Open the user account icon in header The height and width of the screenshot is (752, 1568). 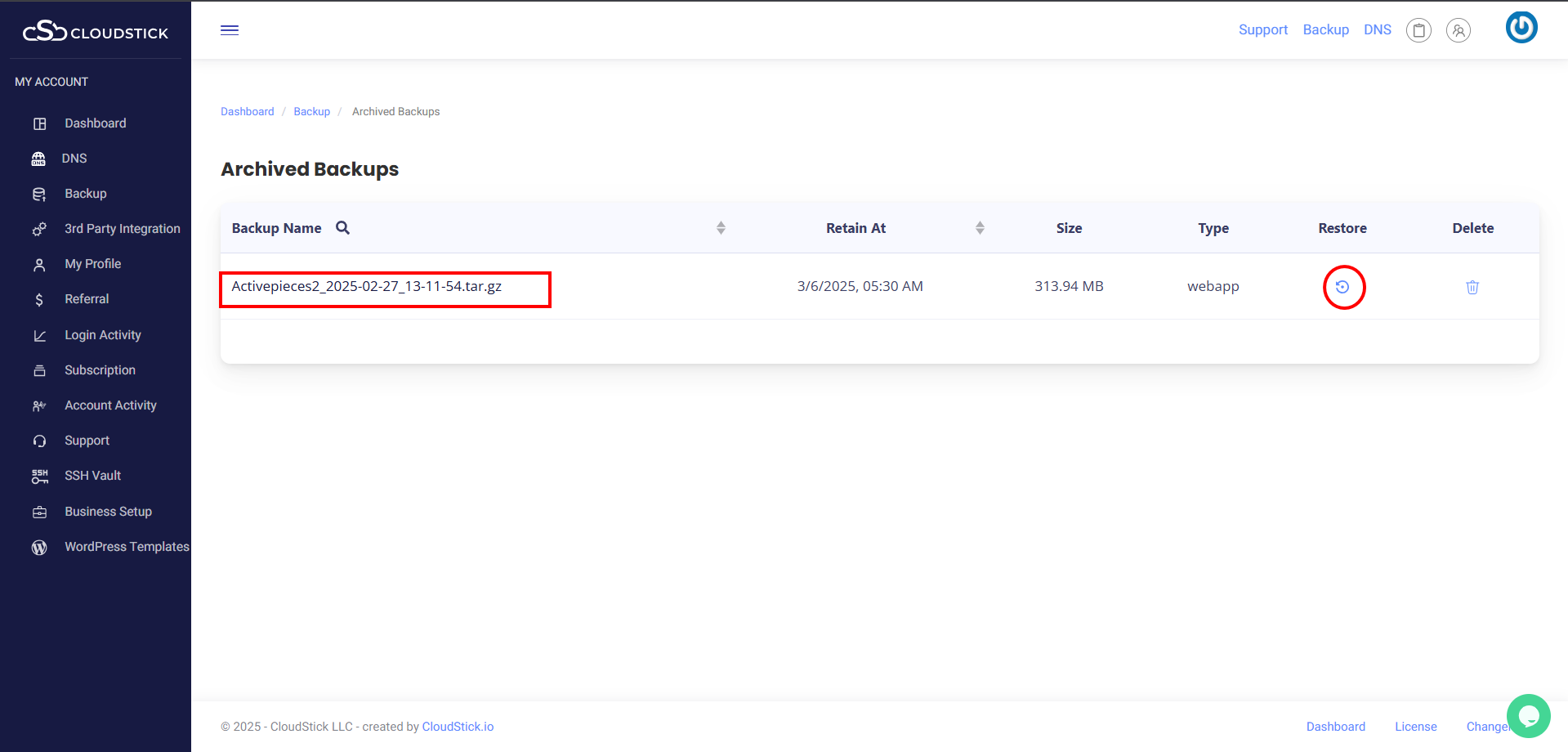(1459, 30)
